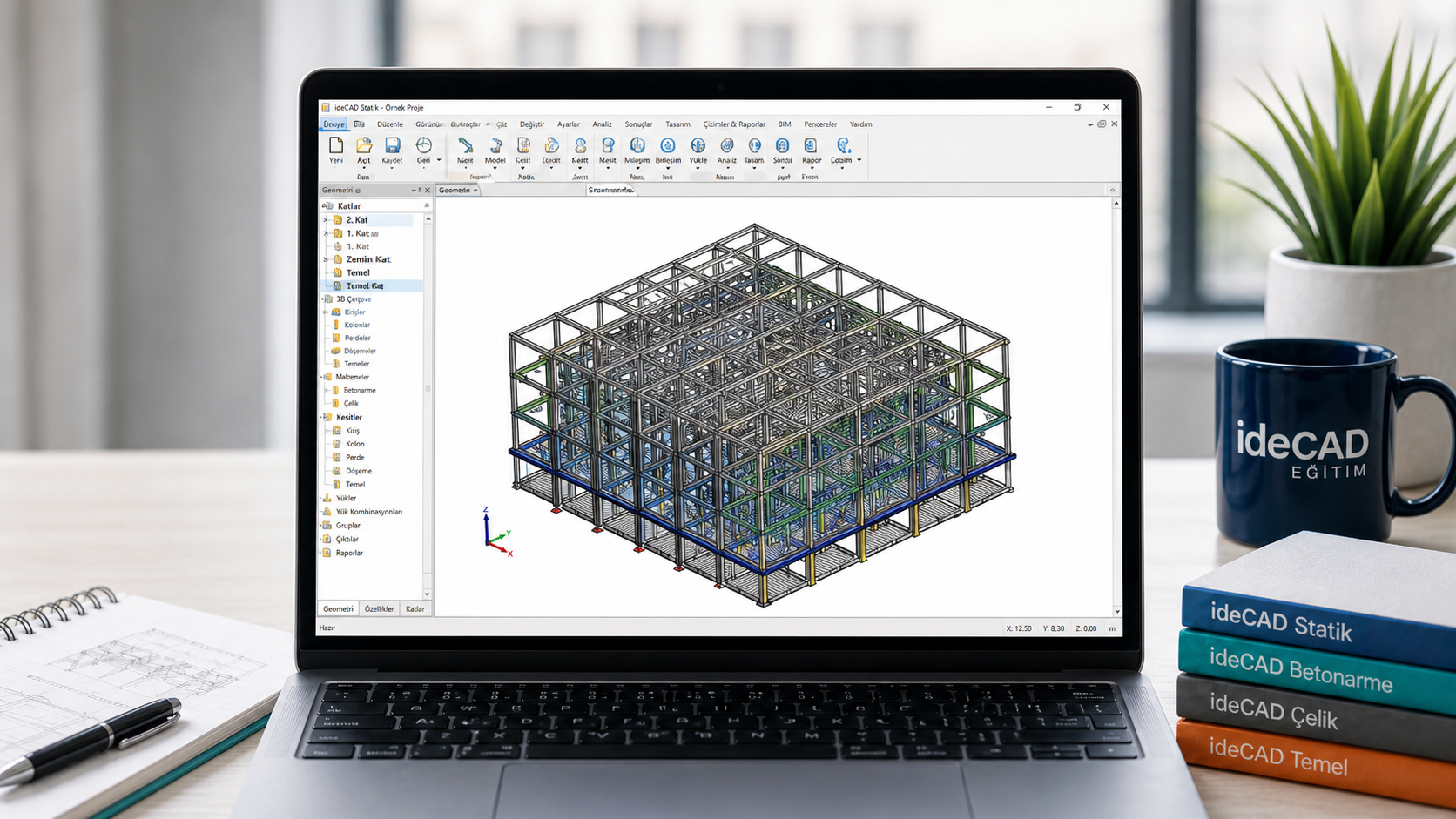
Task: Click the X: 12.50 coordinate readout
Action: click(1019, 628)
